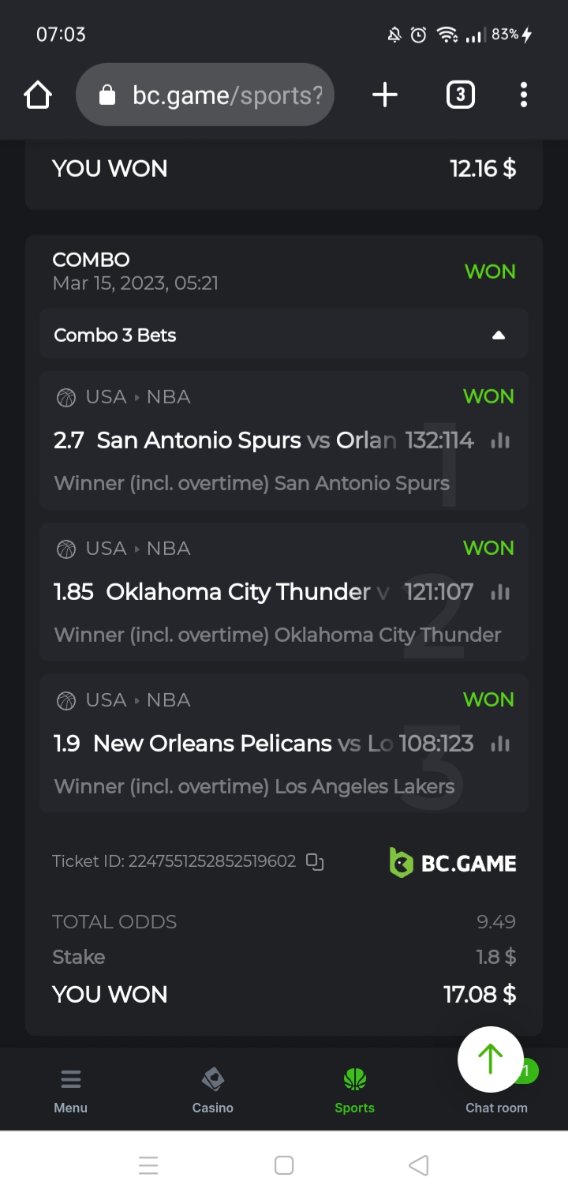Switch to the Casino tab

point(213,1090)
